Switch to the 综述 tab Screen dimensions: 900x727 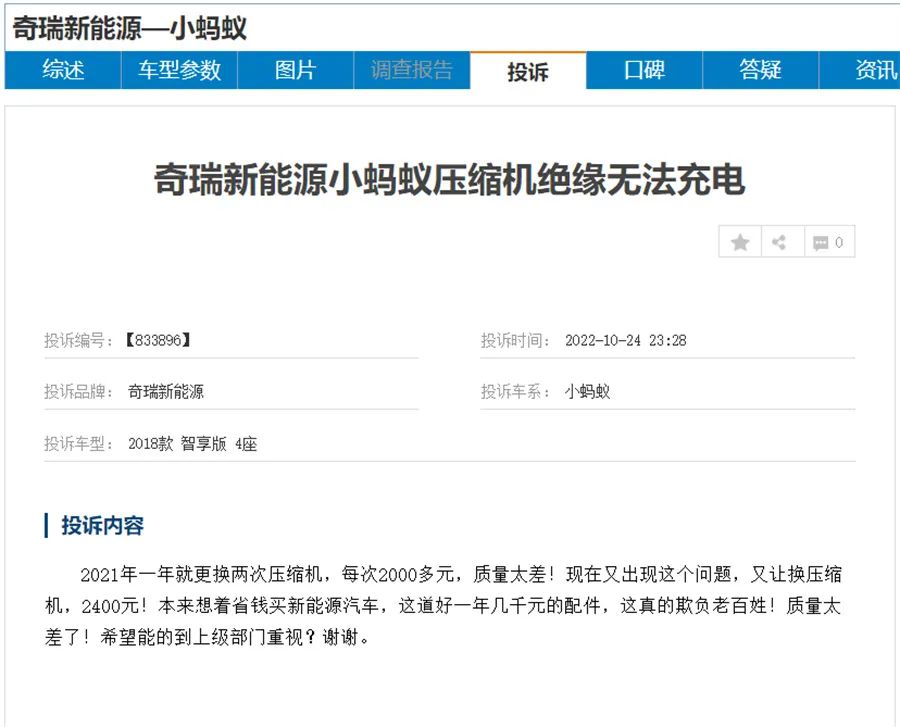[63, 70]
